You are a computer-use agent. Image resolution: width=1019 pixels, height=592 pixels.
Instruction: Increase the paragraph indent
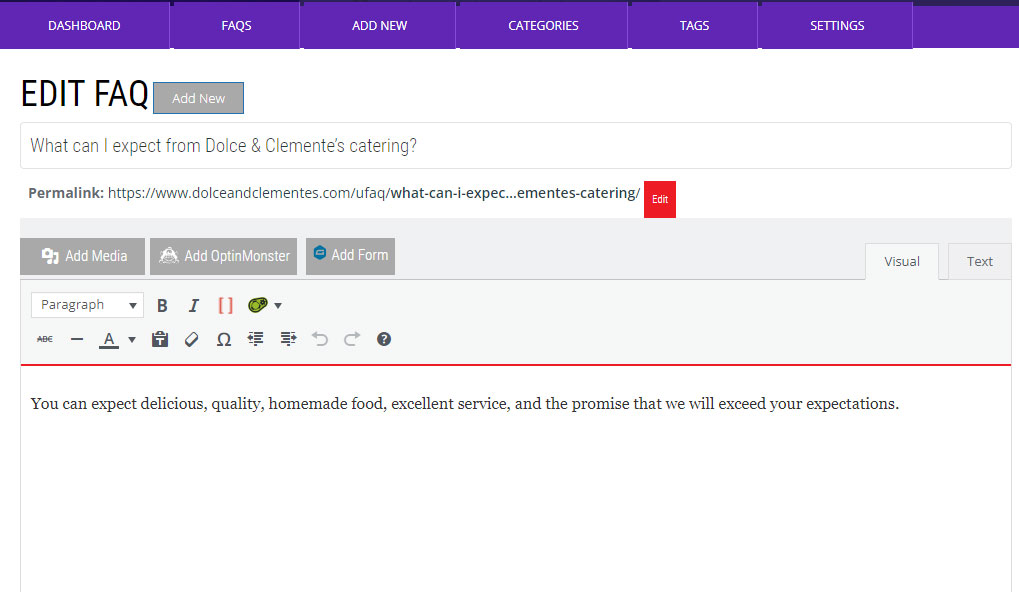tap(288, 339)
